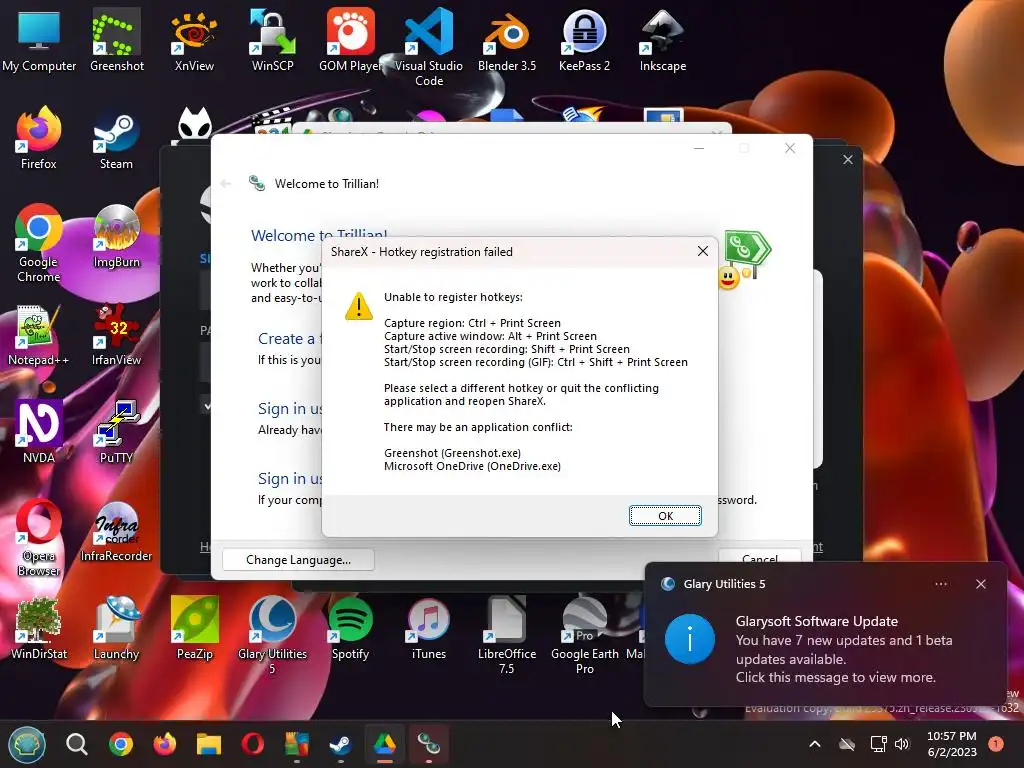The height and width of the screenshot is (768, 1024).
Task: Open My Computer desktop icon
Action: (39, 40)
